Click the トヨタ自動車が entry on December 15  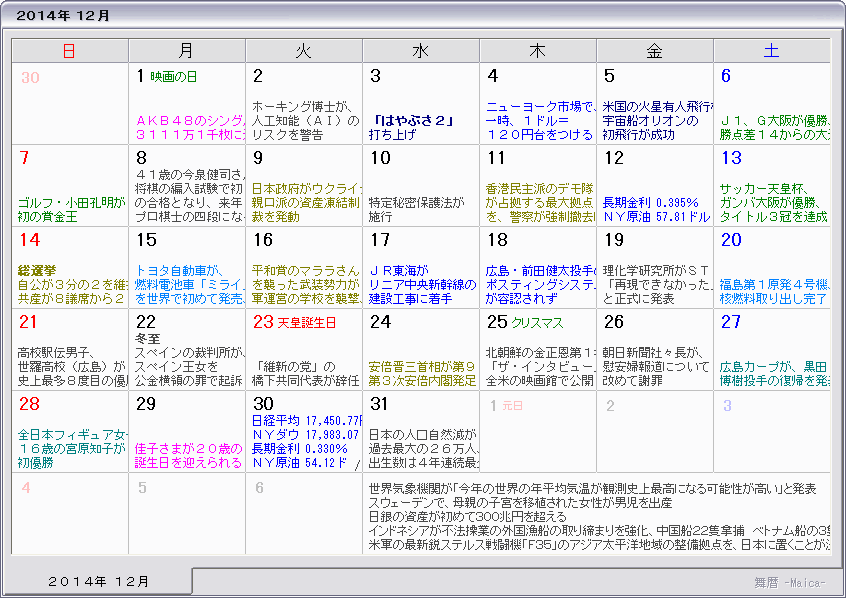coord(190,284)
